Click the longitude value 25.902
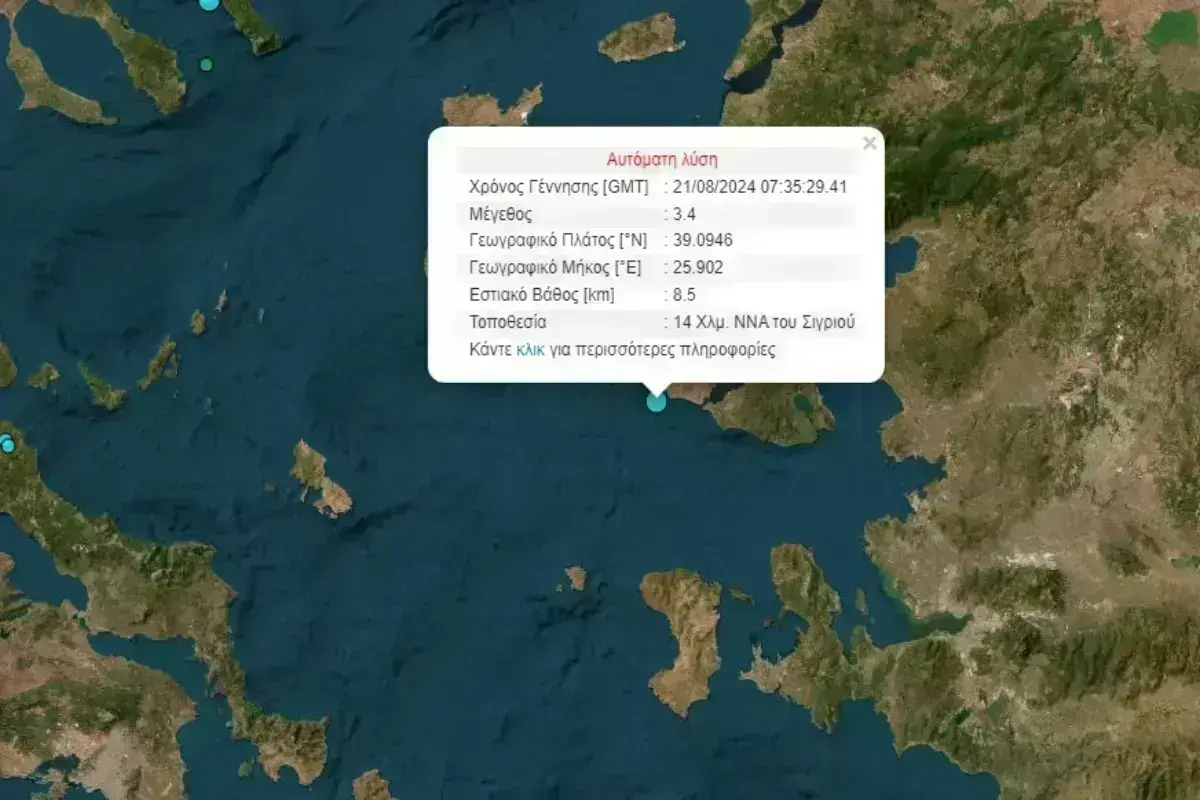This screenshot has height=800, width=1200. click(697, 267)
